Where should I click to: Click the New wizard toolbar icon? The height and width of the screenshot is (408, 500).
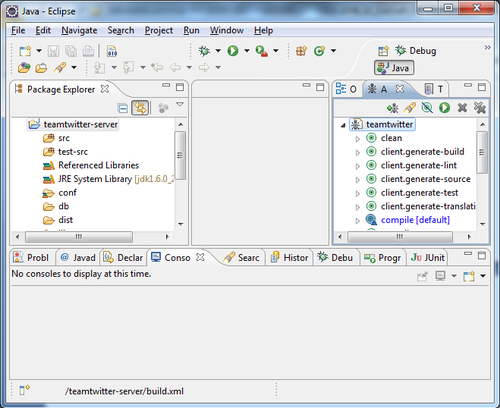click(25, 51)
